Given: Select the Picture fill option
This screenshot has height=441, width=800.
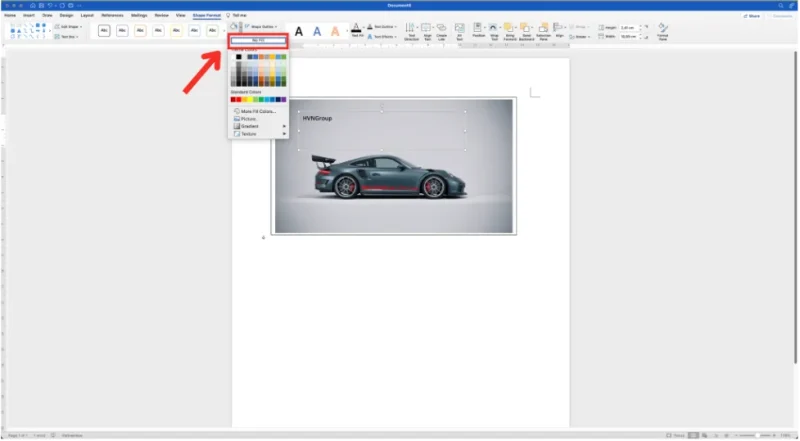Looking at the screenshot, I should click(245, 119).
